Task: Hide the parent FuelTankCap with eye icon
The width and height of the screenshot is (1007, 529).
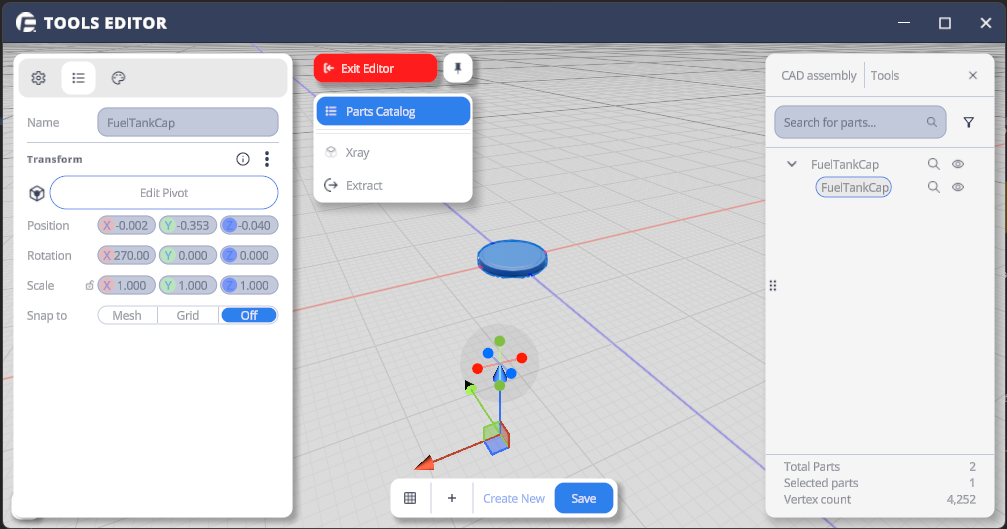Action: 957,164
